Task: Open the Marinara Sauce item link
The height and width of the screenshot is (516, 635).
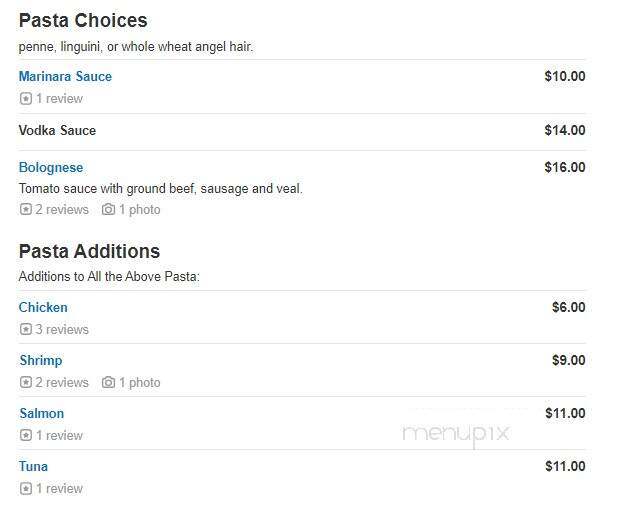Action: point(65,76)
